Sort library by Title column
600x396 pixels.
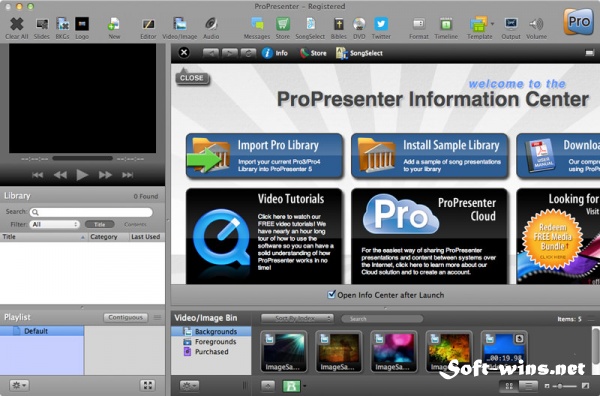click(44, 237)
